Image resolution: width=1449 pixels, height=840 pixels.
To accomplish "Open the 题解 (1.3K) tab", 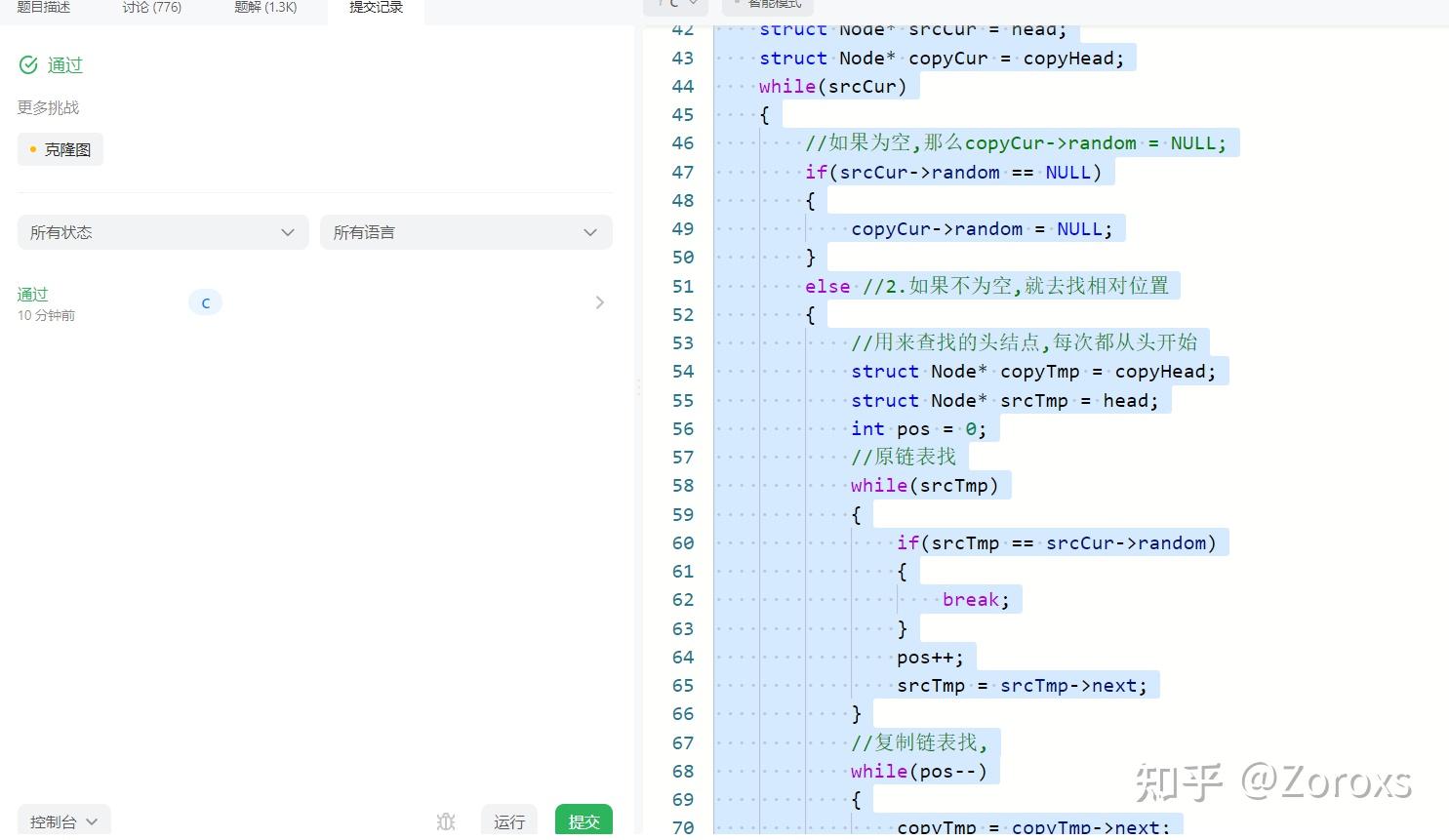I will (x=265, y=7).
